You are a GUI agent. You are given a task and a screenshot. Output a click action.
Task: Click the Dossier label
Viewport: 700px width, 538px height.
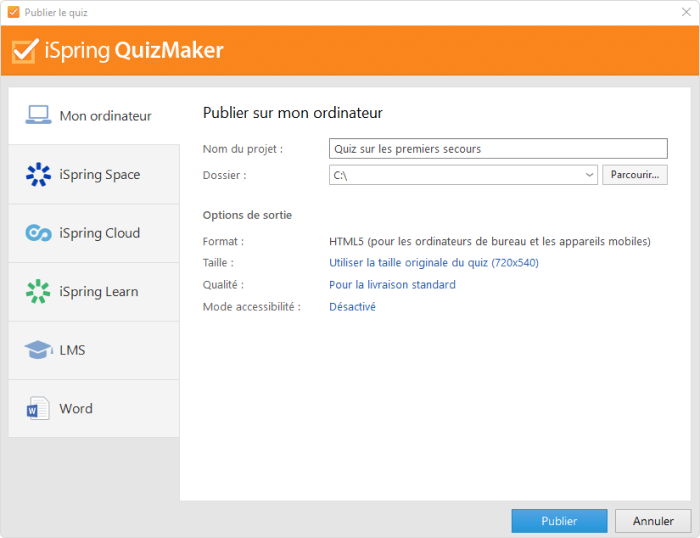tap(224, 175)
